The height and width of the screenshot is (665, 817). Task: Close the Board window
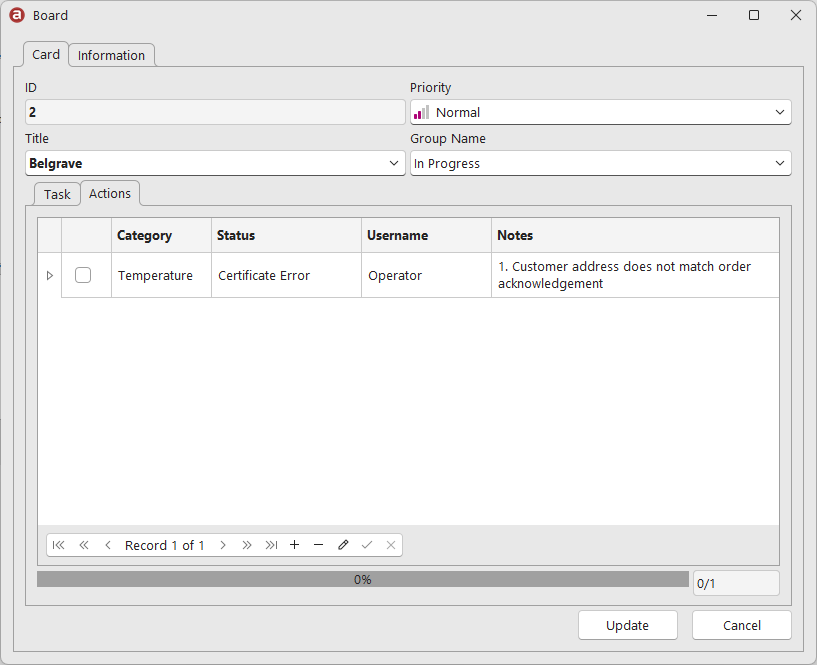(x=796, y=15)
